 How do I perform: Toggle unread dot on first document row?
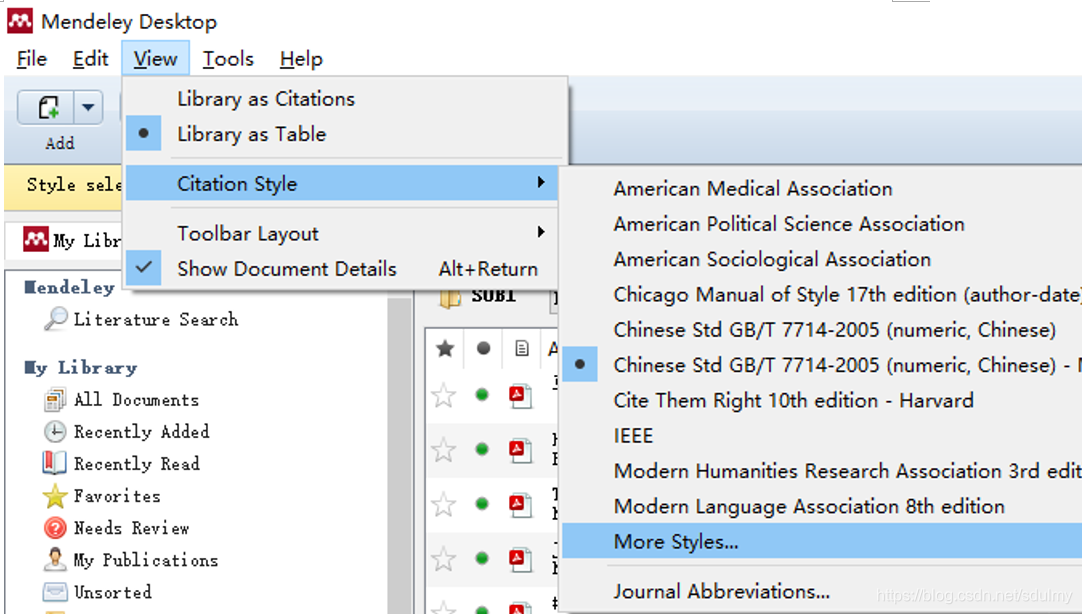tap(482, 395)
